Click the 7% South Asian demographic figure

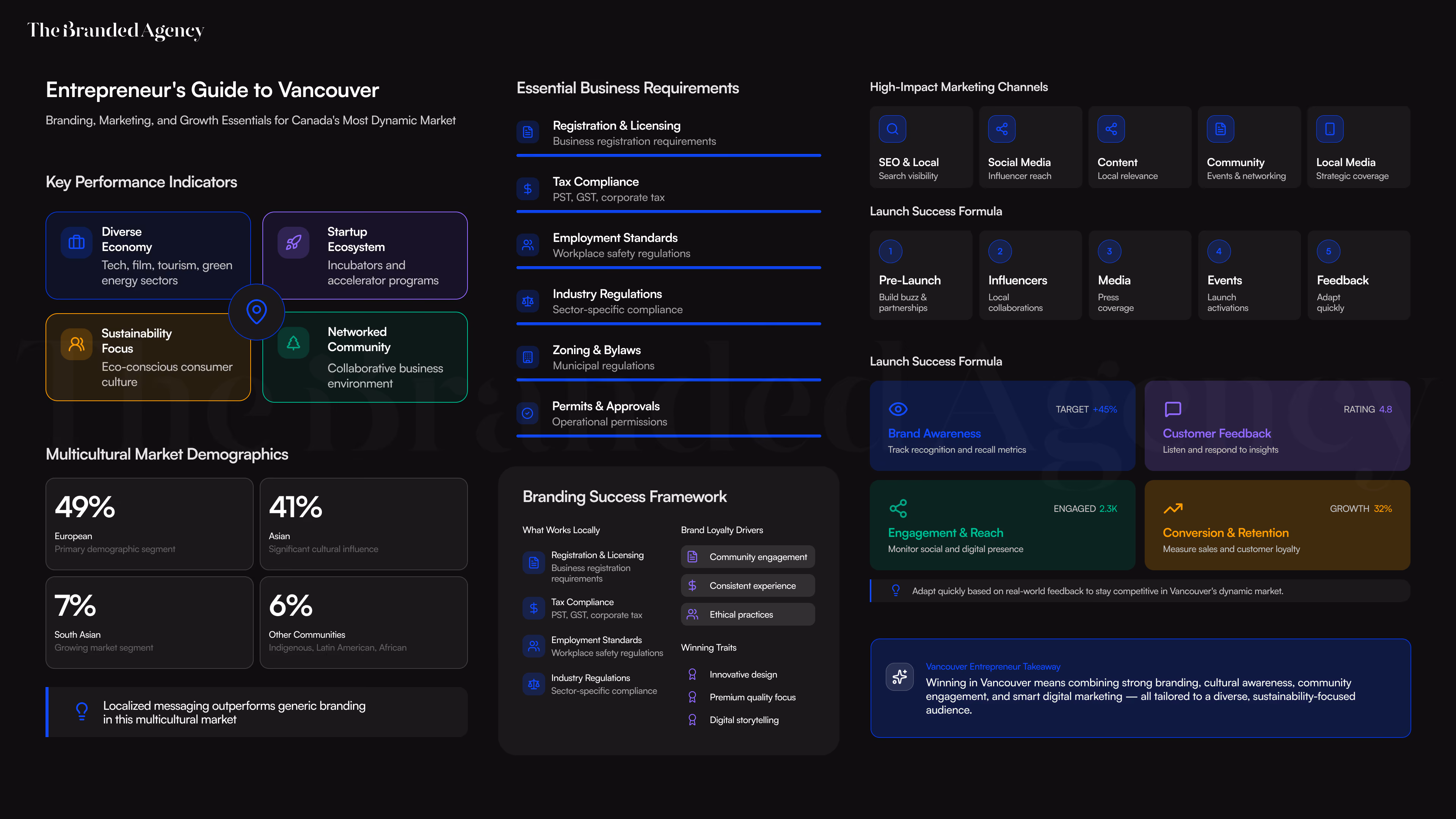pyautogui.click(x=75, y=606)
